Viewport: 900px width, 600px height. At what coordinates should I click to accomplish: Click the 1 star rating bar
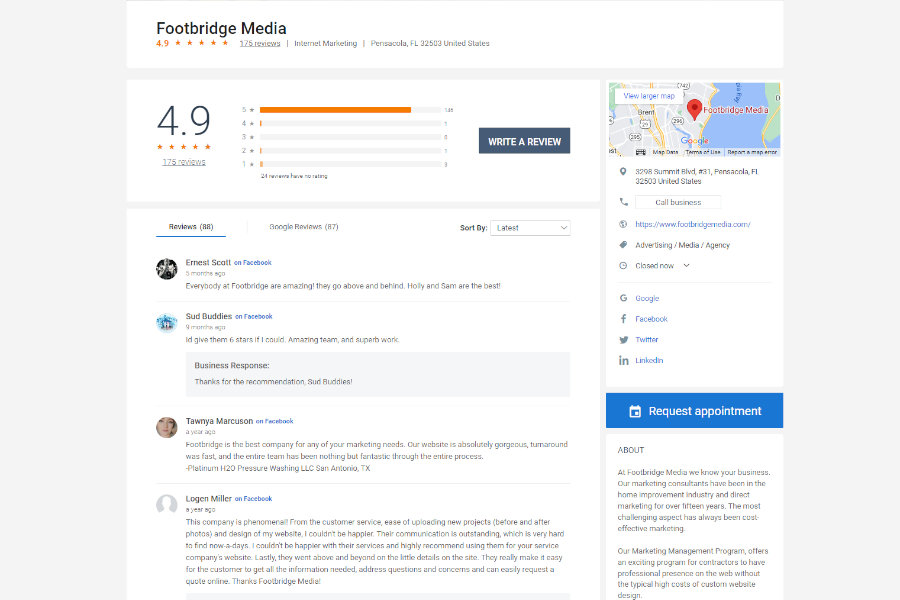pyautogui.click(x=350, y=164)
